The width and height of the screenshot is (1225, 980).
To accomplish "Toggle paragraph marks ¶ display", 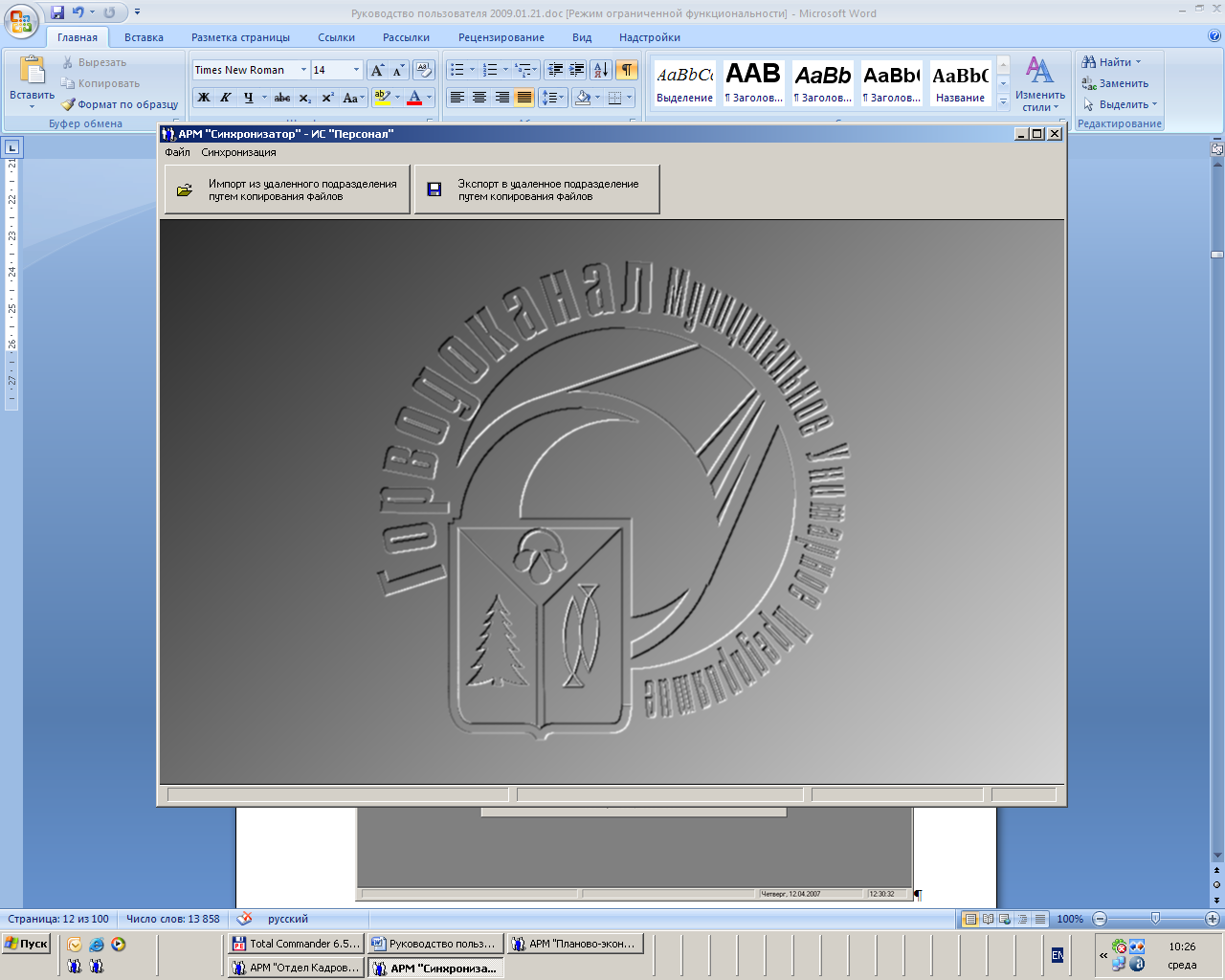I will point(627,70).
